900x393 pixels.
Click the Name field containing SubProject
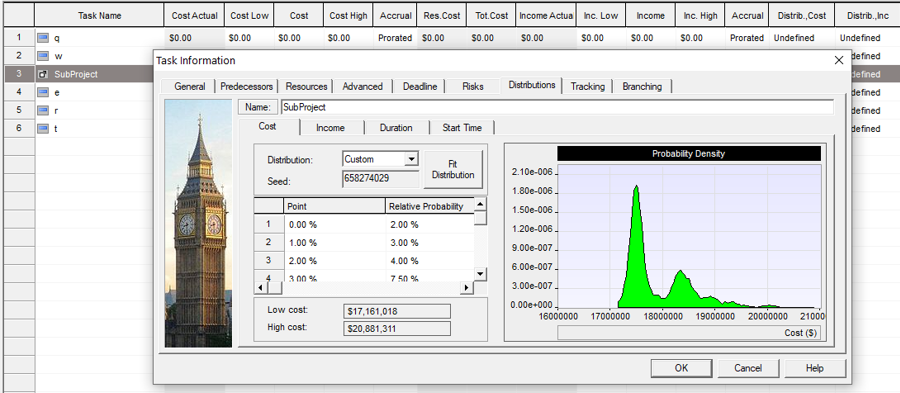tap(557, 107)
